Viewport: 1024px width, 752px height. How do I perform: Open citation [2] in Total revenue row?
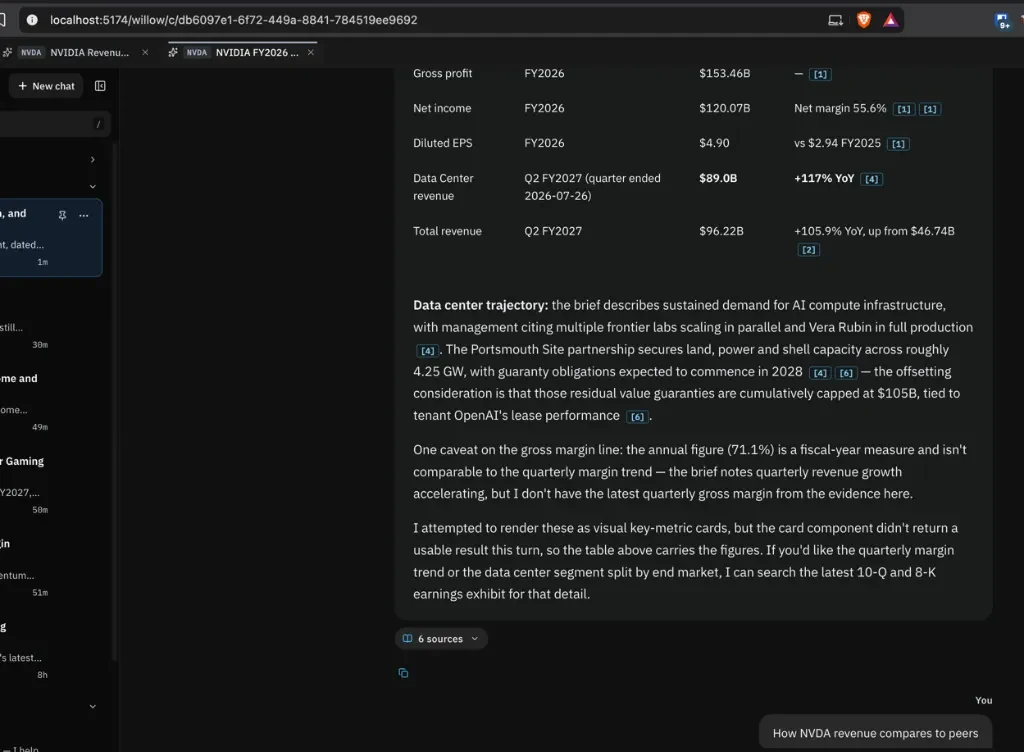pyautogui.click(x=808, y=250)
